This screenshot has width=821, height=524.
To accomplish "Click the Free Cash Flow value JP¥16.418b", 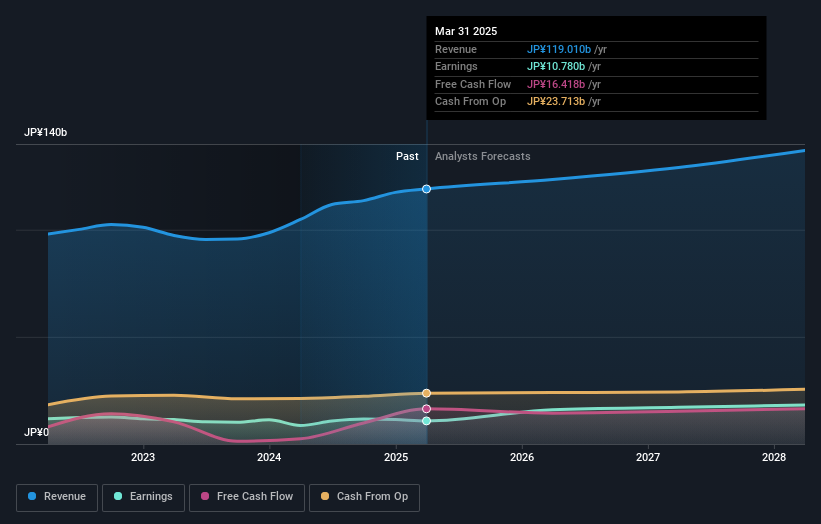I will coord(556,84).
